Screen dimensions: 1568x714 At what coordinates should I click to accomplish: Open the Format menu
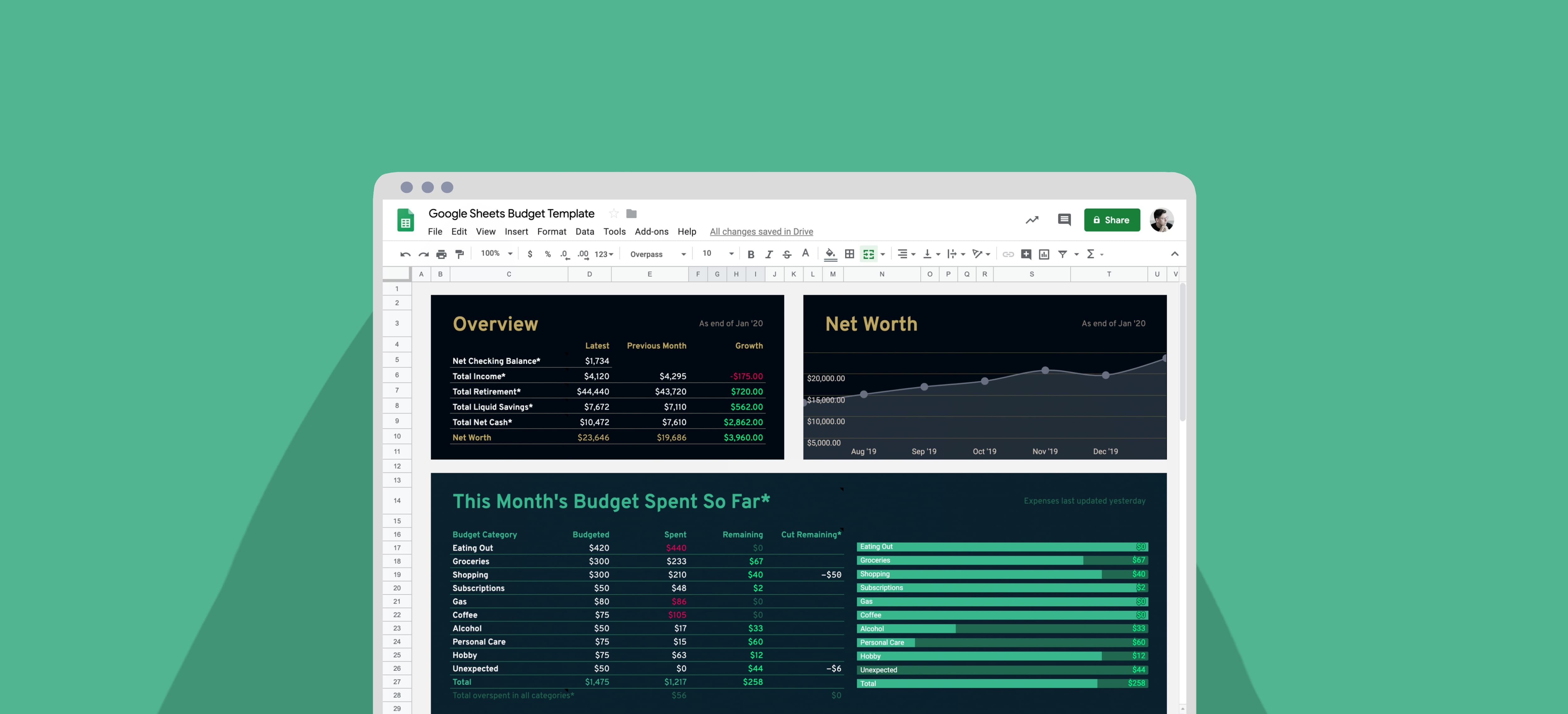point(552,231)
